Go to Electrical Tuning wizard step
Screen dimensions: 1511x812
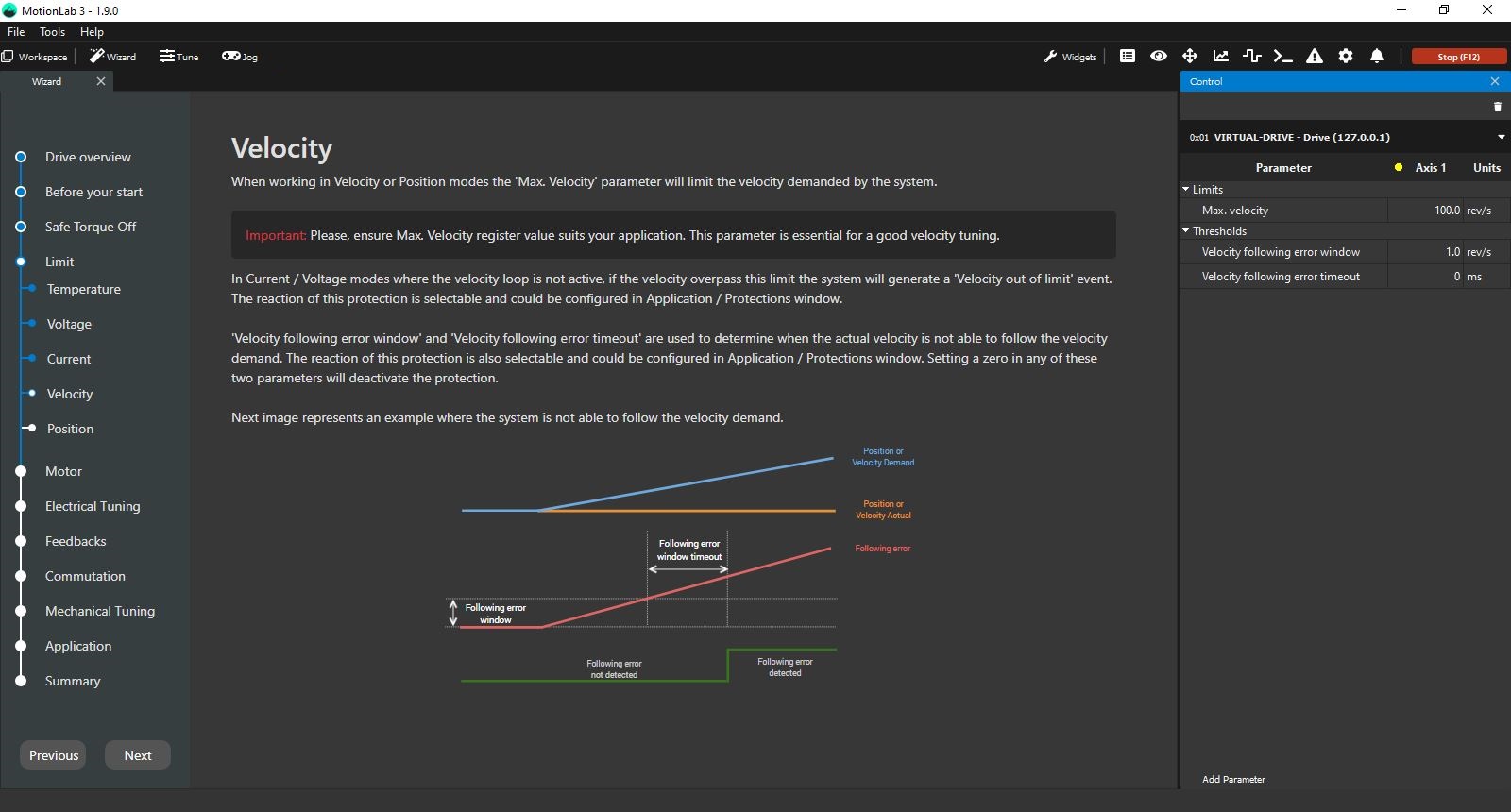pyautogui.click(x=93, y=506)
